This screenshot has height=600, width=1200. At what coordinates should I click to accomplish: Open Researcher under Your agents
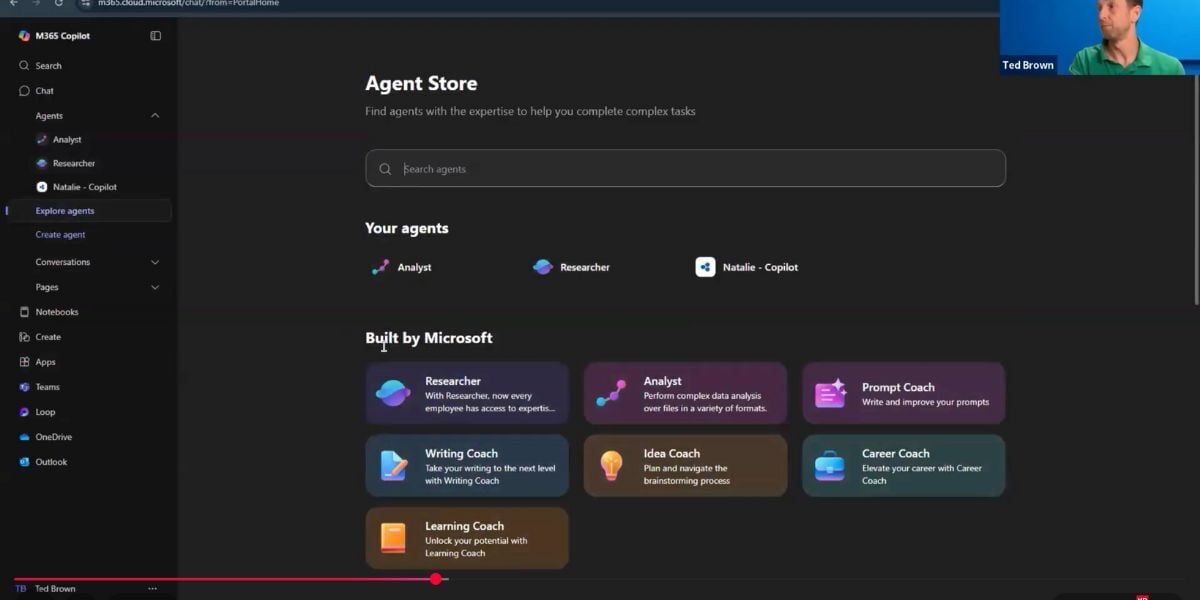[571, 267]
